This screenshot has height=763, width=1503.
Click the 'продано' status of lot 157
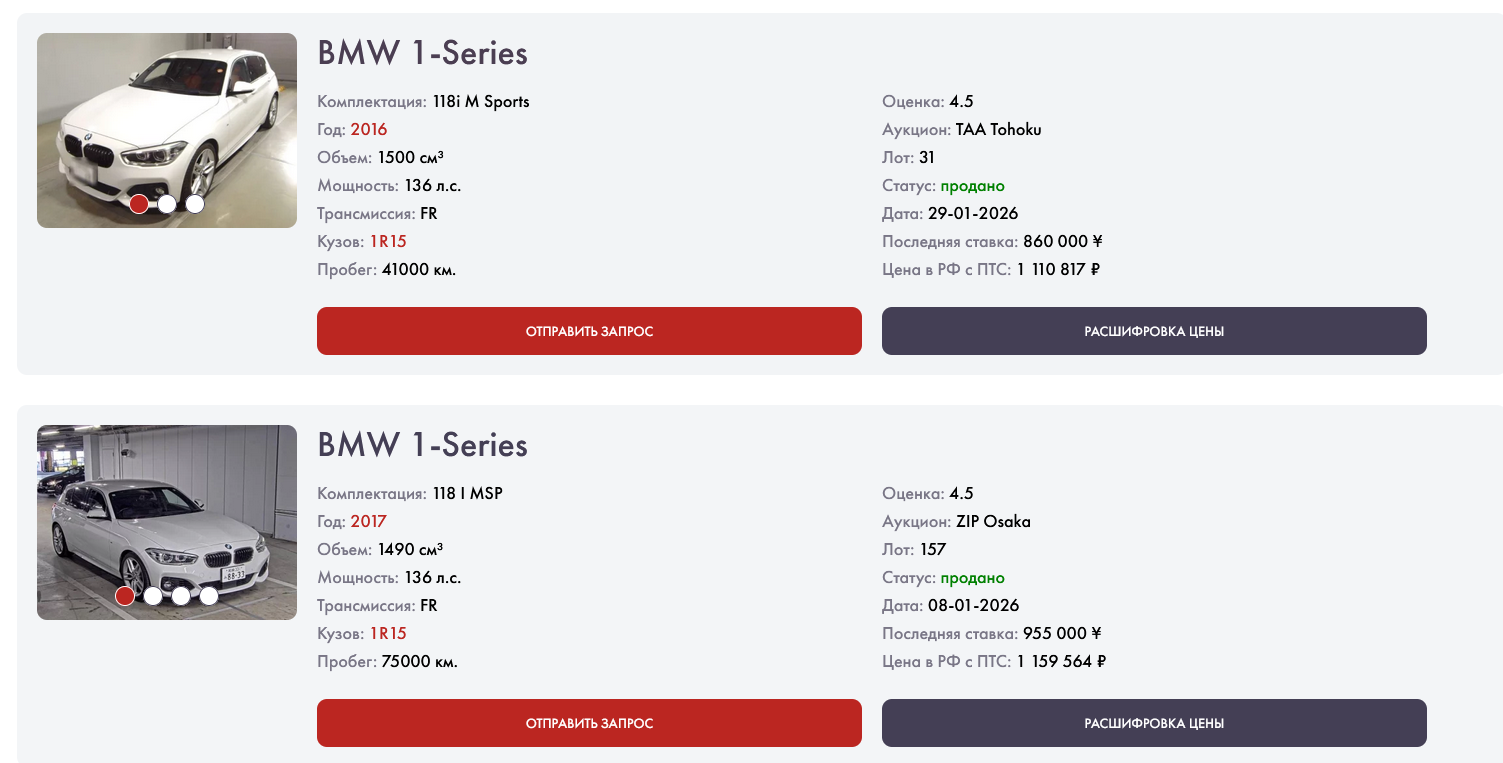tap(972, 578)
